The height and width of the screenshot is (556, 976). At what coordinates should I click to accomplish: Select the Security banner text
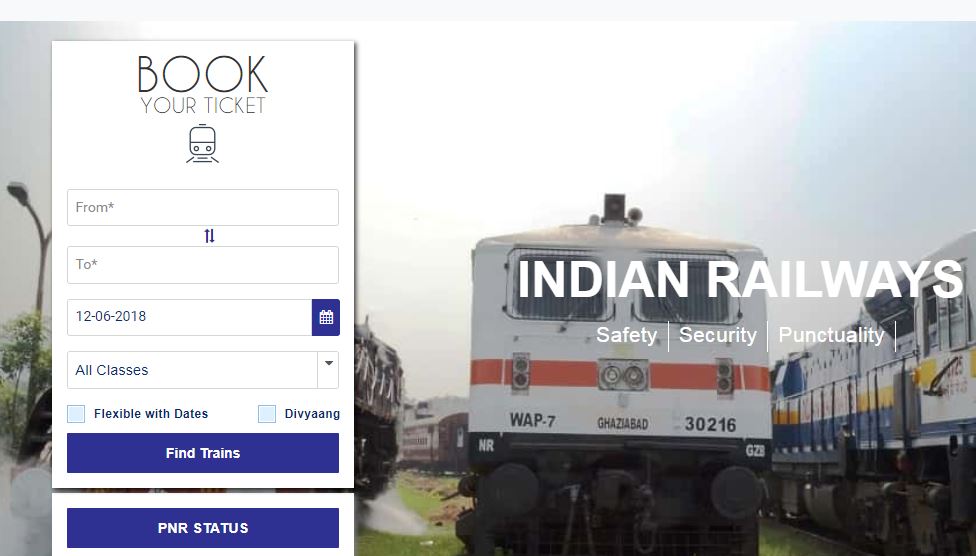(x=718, y=335)
